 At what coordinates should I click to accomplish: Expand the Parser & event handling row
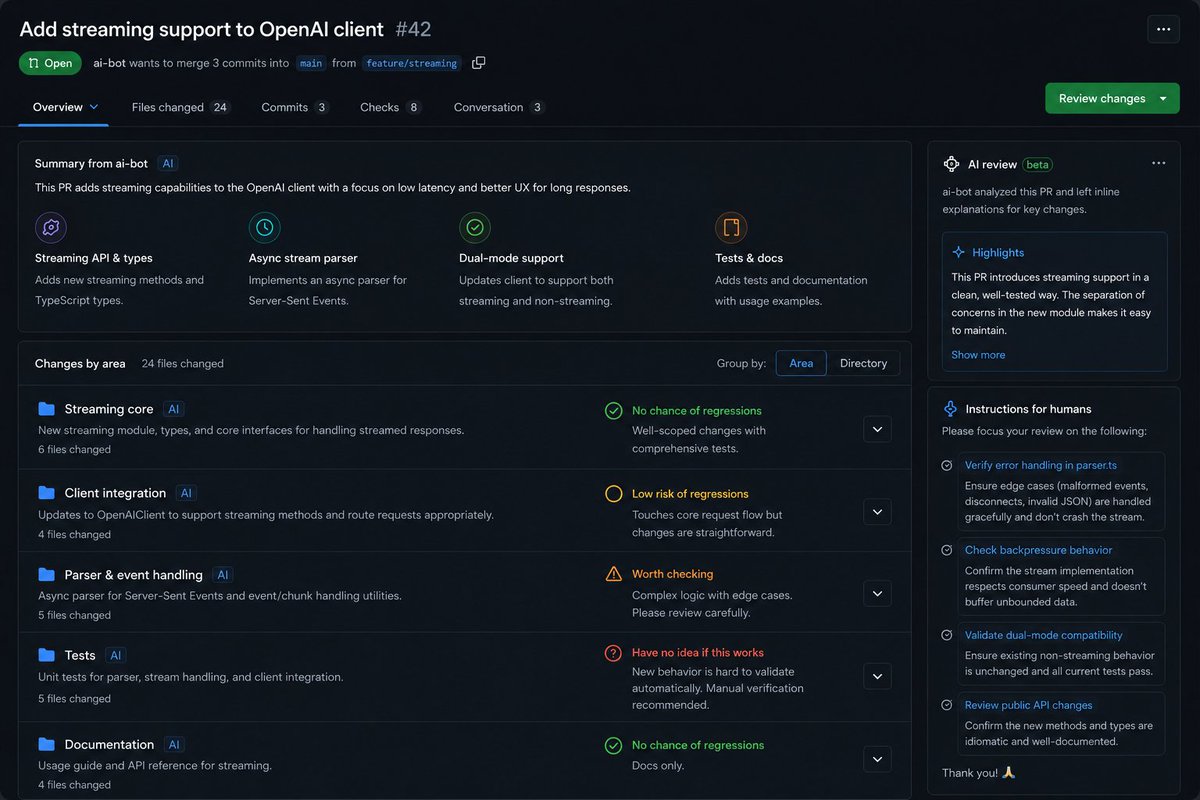(877, 593)
